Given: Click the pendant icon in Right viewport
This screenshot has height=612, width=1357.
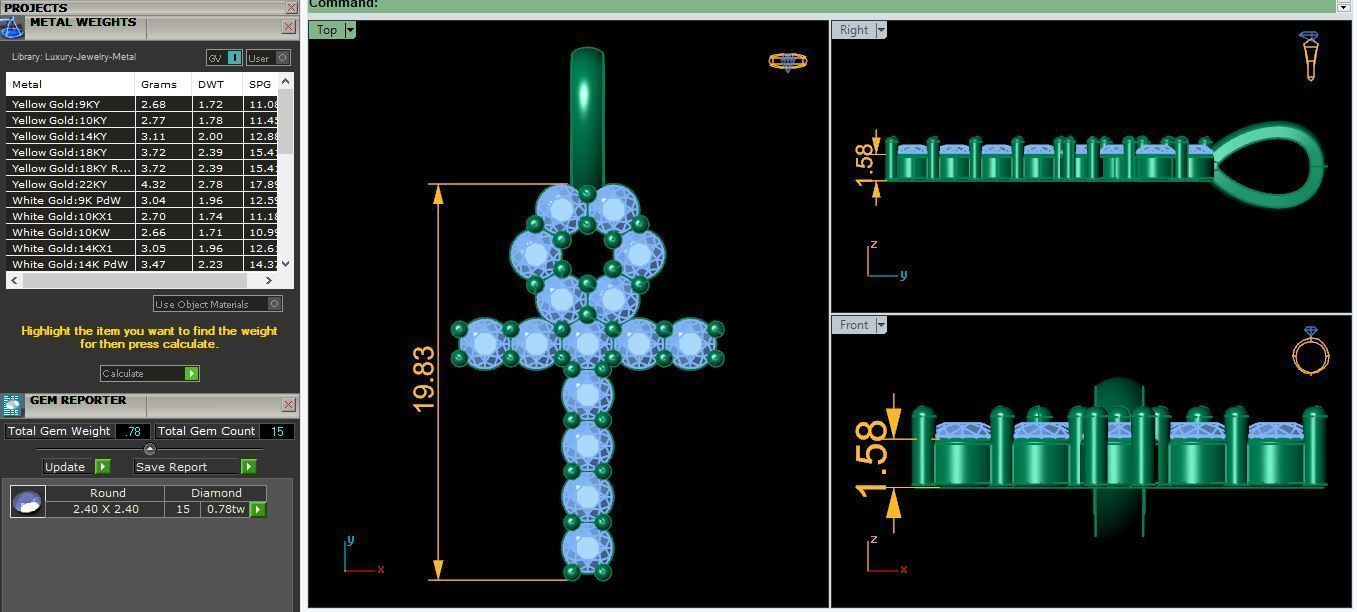Looking at the screenshot, I should pyautogui.click(x=1309, y=55).
